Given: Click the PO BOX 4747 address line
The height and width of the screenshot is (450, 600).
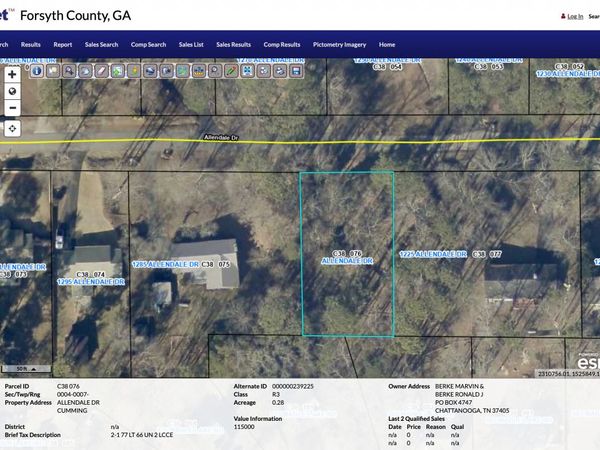Looking at the screenshot, I should point(453,403).
